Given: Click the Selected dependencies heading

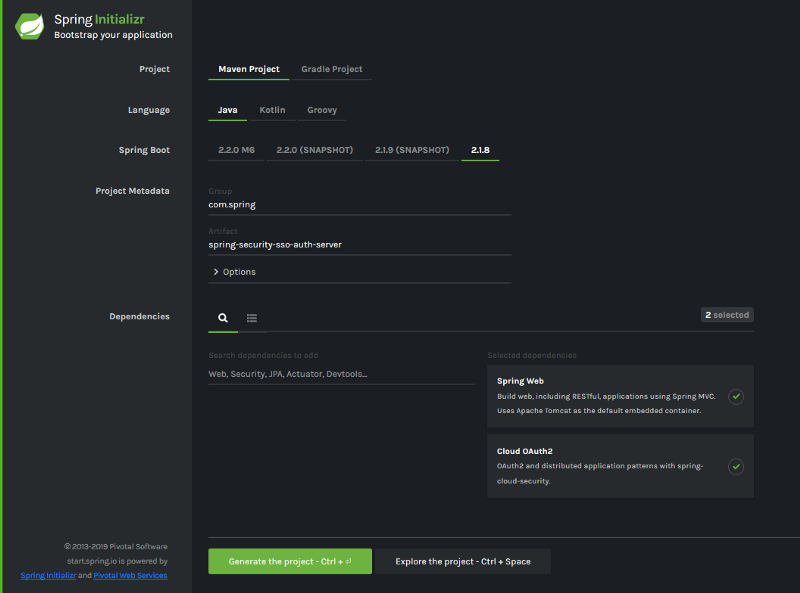Looking at the screenshot, I should click(532, 355).
